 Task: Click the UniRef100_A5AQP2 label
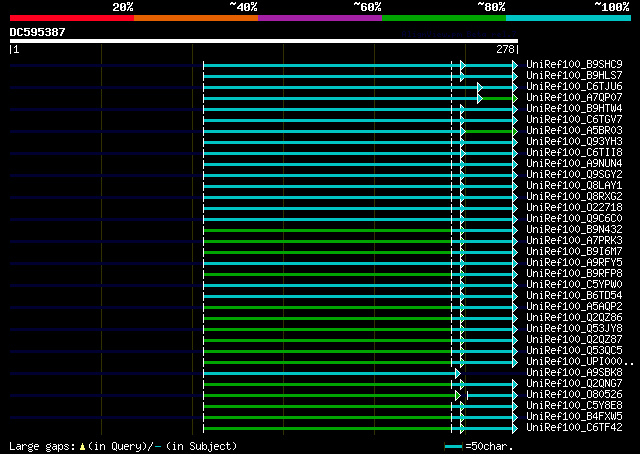point(574,307)
